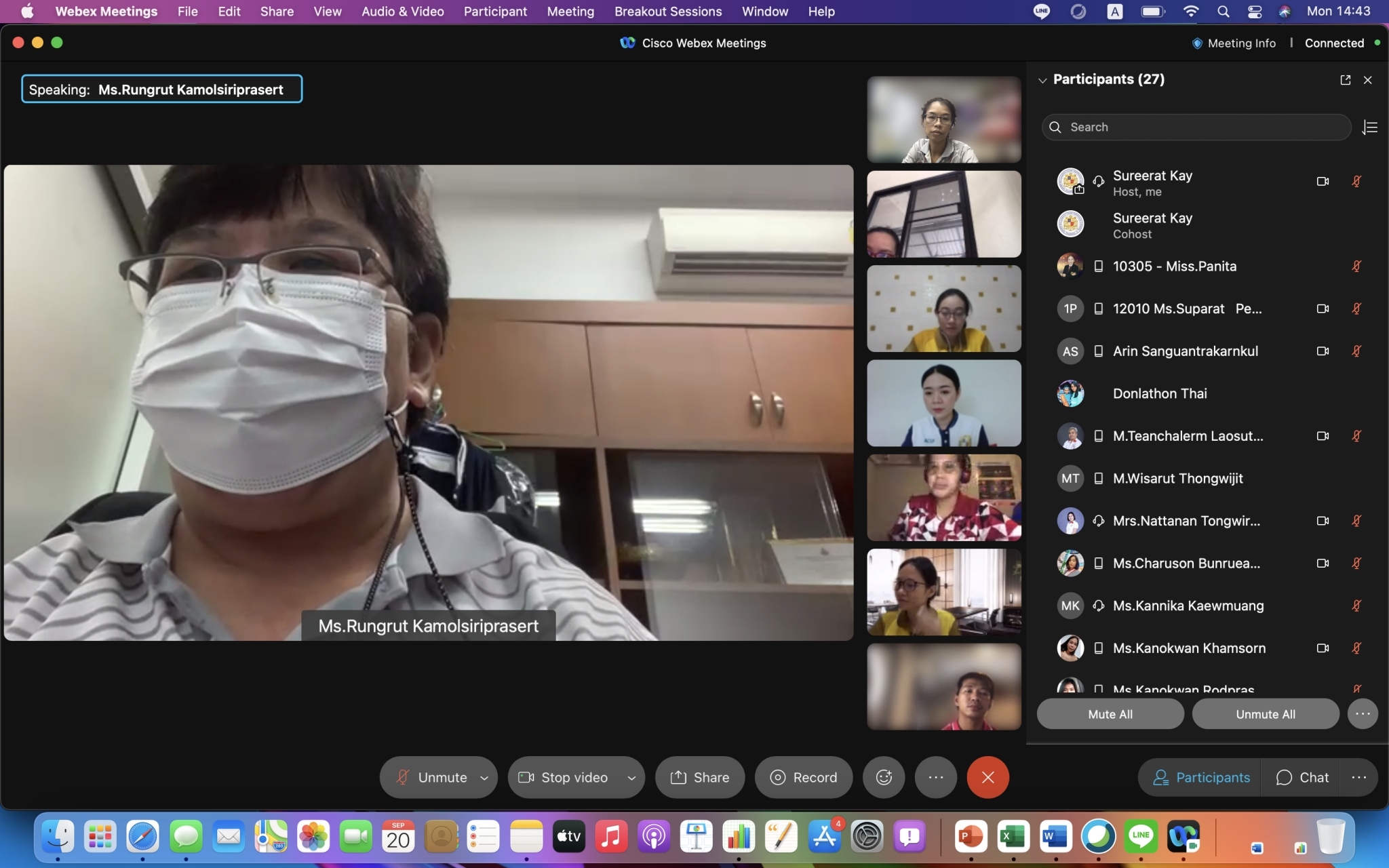Click video icon for 12010 Ms.Suparat

coord(1323,309)
